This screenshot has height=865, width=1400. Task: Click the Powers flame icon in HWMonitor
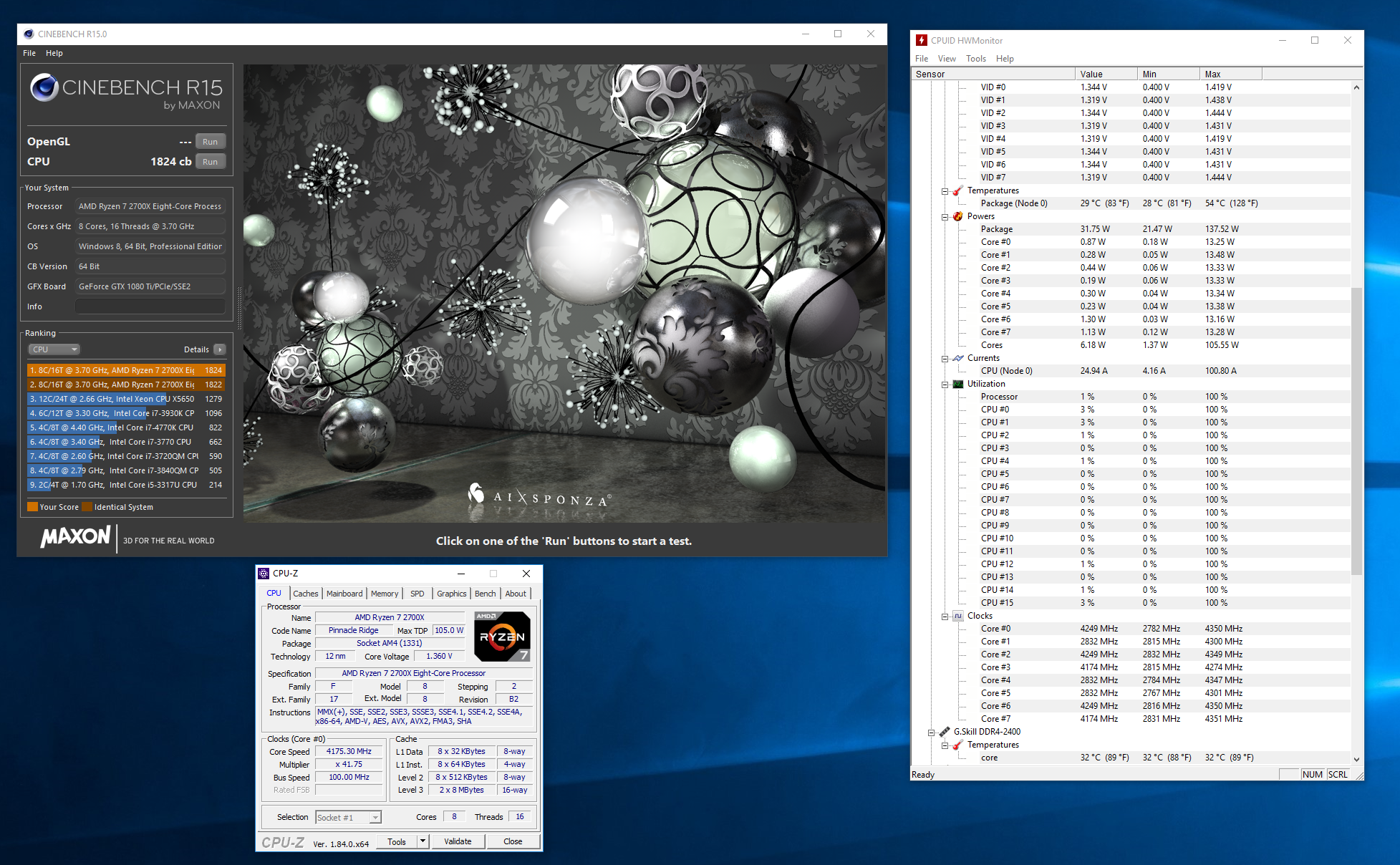tap(958, 216)
